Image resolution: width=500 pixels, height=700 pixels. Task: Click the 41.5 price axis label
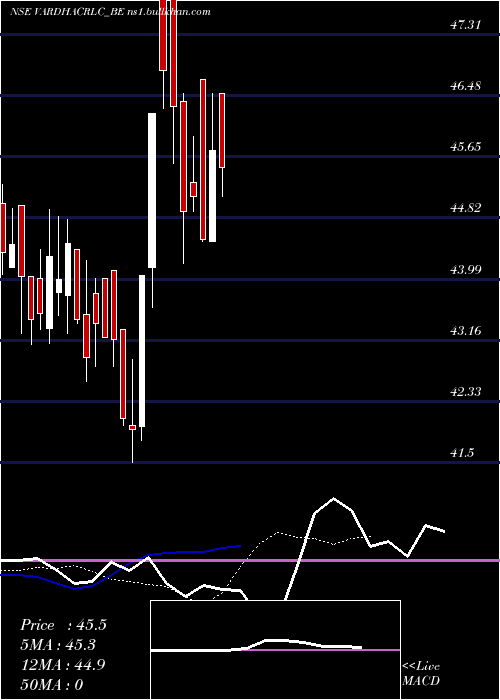coord(462,453)
